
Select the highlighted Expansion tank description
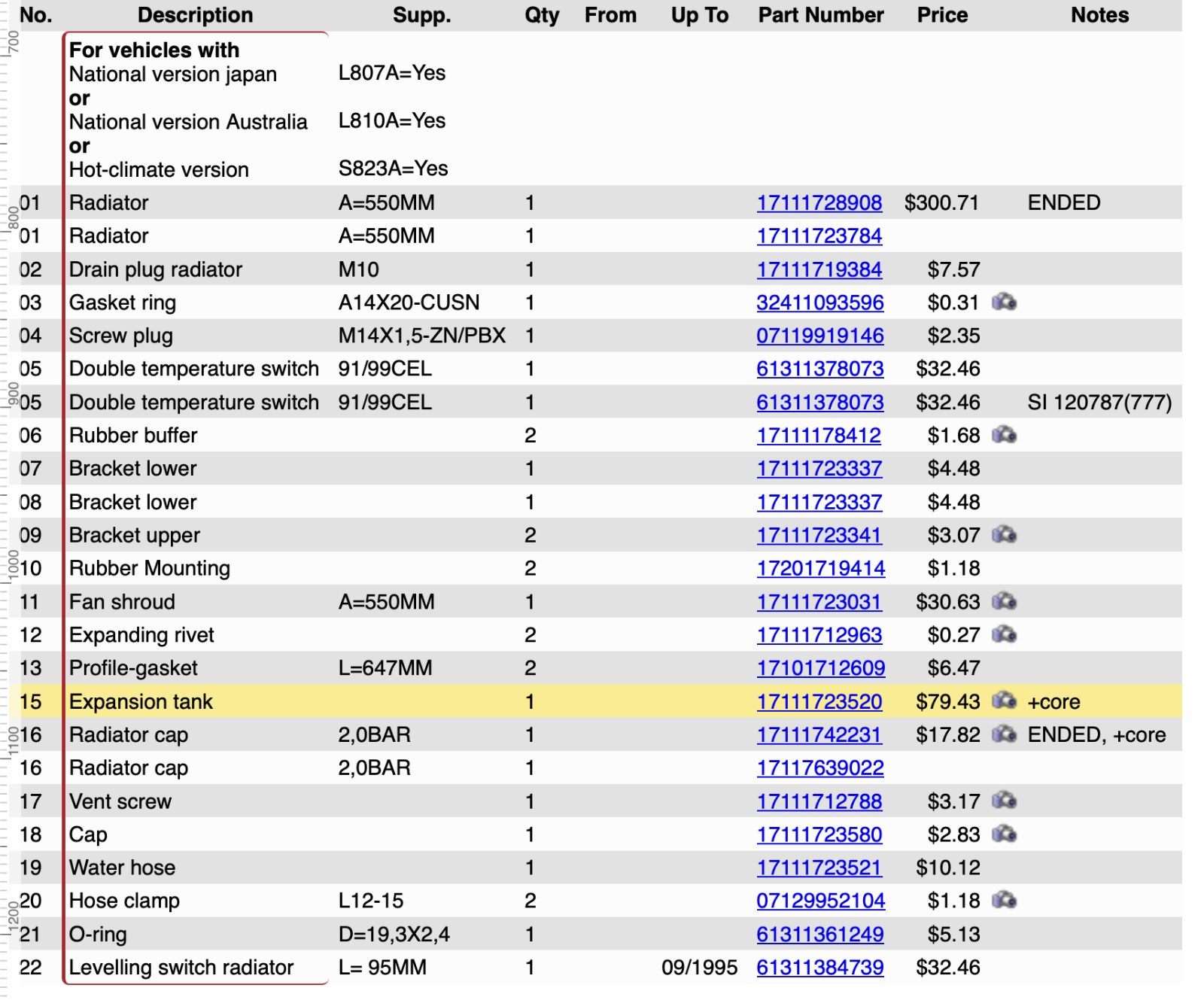(141, 702)
